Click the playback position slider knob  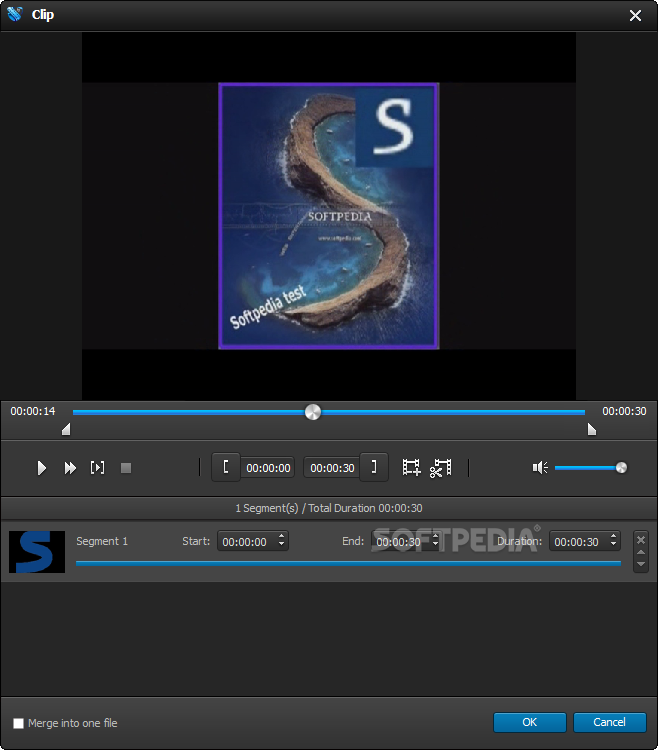313,412
